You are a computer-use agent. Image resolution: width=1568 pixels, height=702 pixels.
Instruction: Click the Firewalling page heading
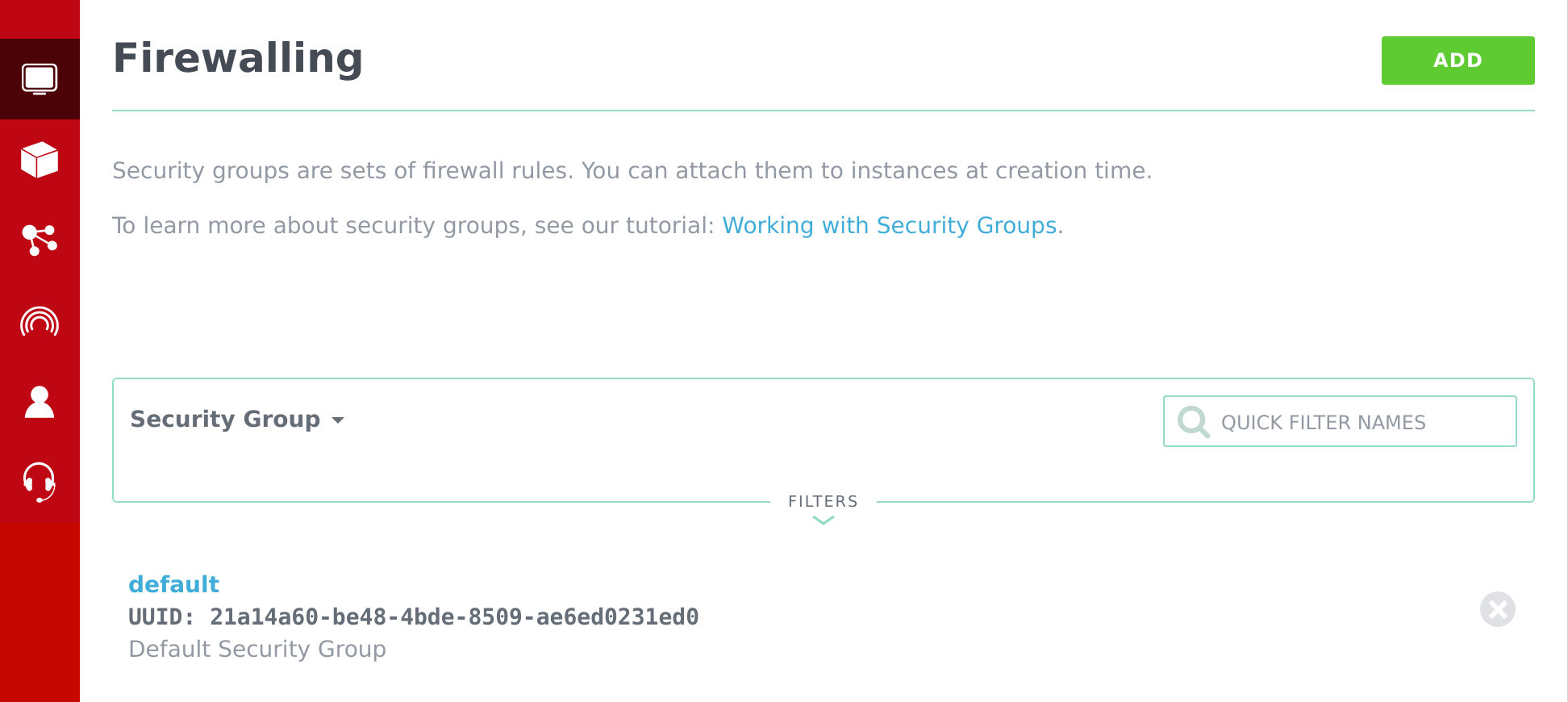point(238,58)
